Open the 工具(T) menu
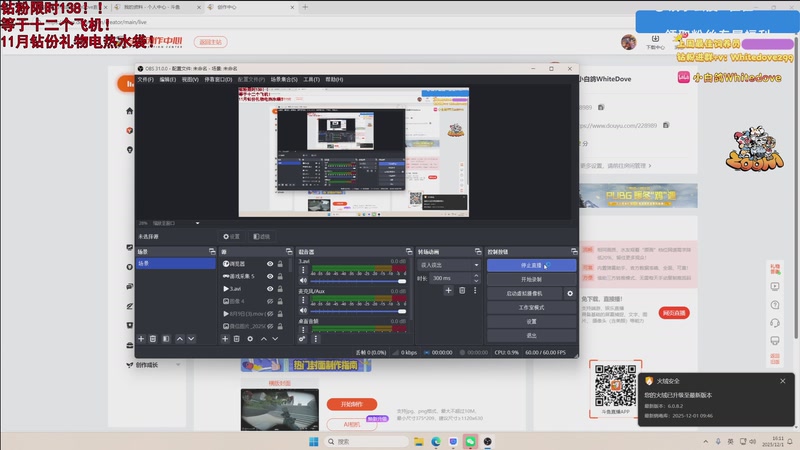This screenshot has width=800, height=450. click(x=311, y=80)
